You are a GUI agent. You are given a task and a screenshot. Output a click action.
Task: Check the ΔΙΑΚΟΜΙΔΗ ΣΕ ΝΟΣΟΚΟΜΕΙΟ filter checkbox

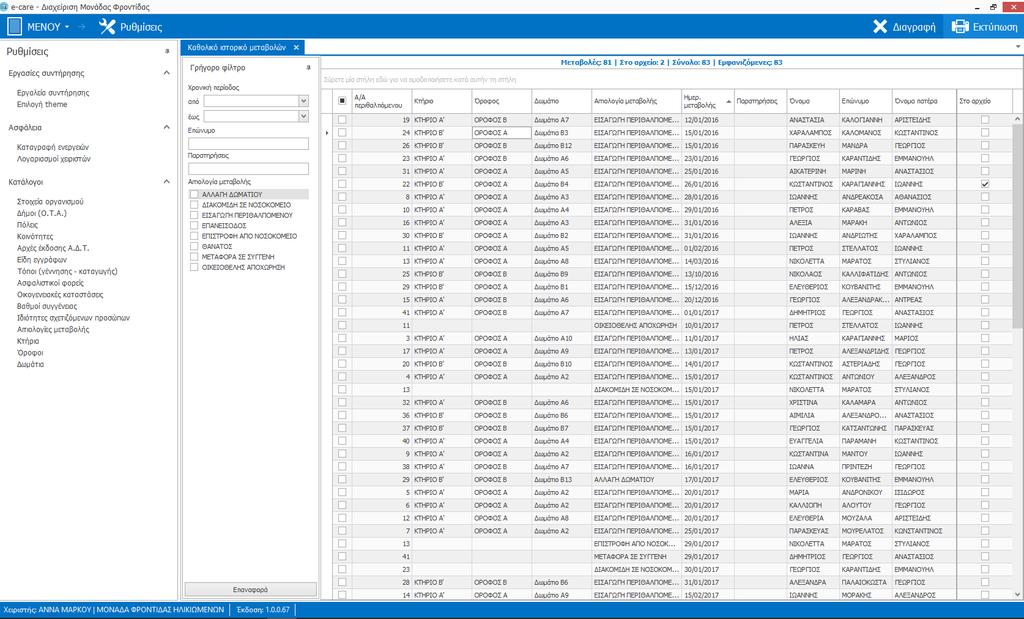coord(194,205)
